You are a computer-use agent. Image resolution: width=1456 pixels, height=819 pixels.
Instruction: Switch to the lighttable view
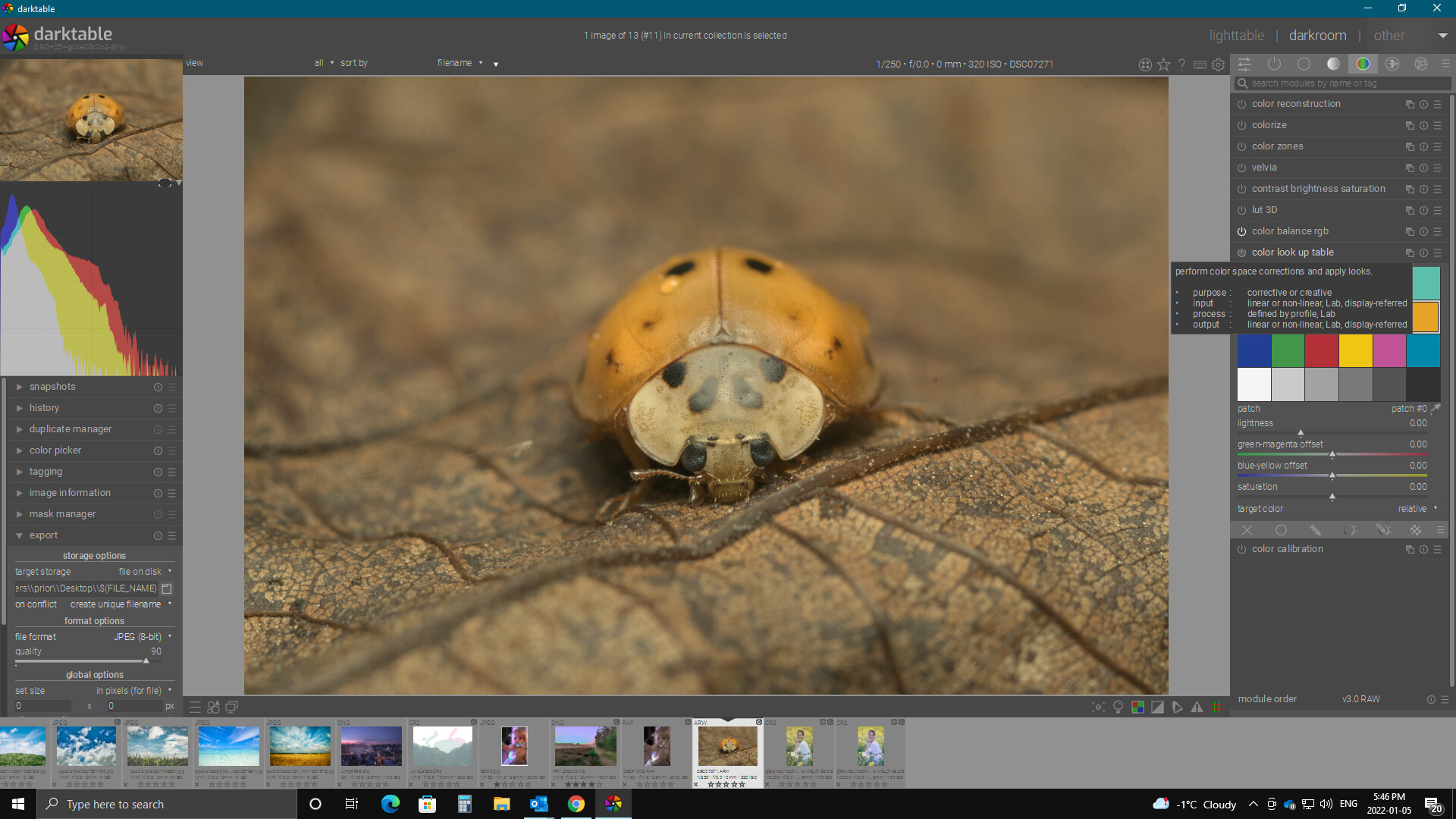[1236, 36]
